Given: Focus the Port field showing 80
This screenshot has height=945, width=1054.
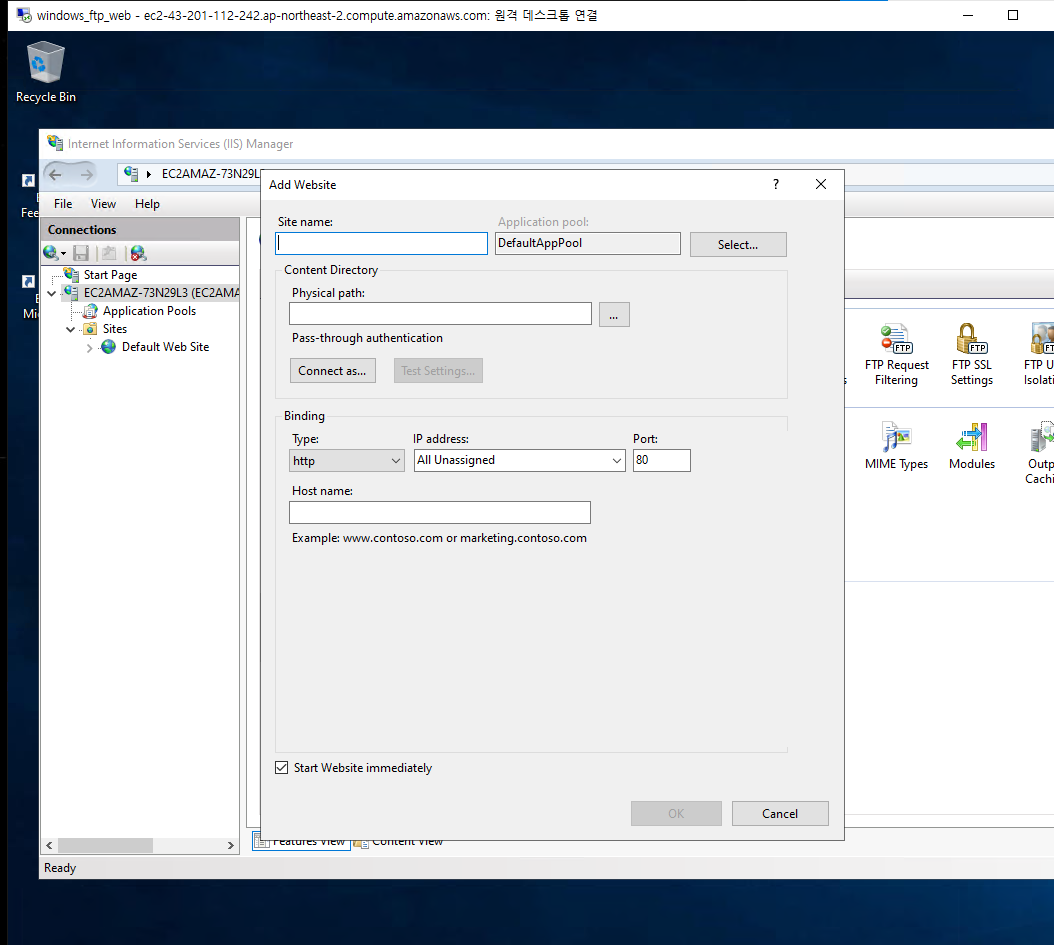Looking at the screenshot, I should tap(661, 460).
